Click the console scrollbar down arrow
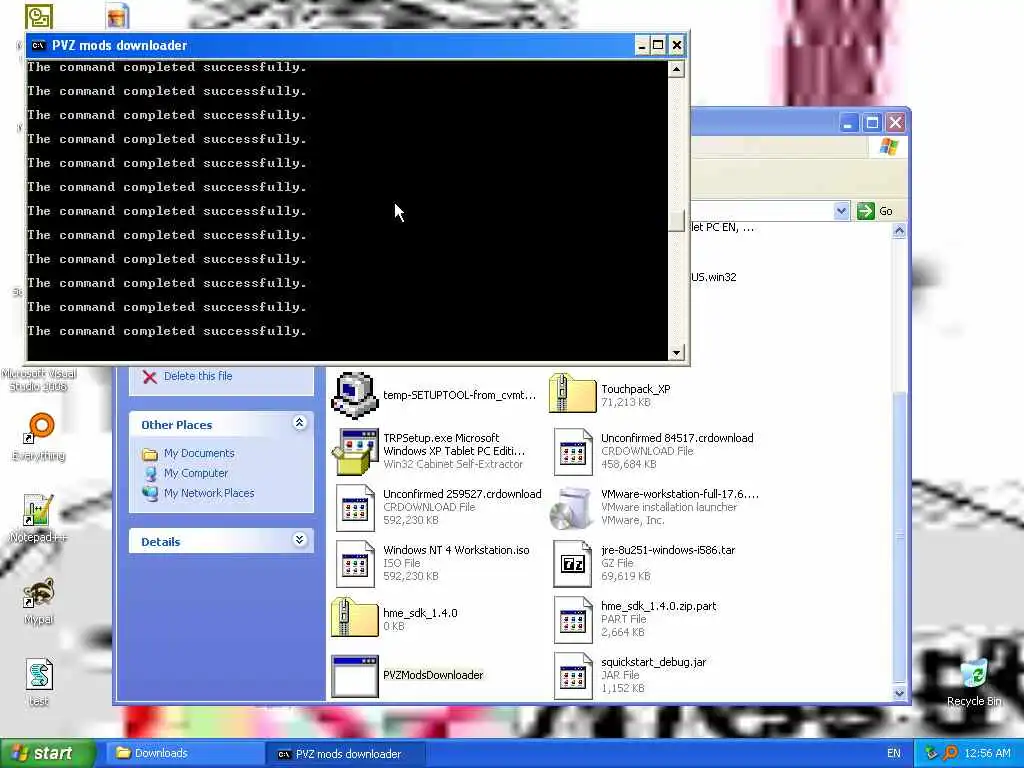Viewport: 1024px width, 768px height. click(x=677, y=352)
